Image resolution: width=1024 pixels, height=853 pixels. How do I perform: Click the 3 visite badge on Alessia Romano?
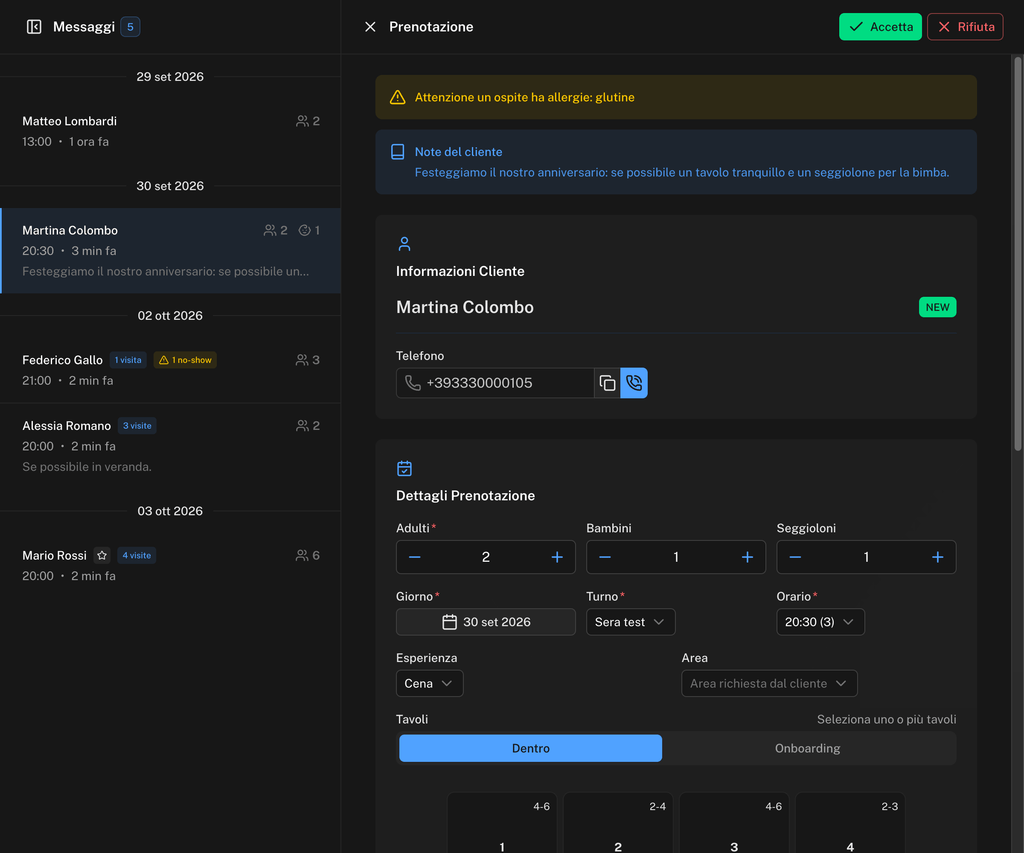point(137,426)
